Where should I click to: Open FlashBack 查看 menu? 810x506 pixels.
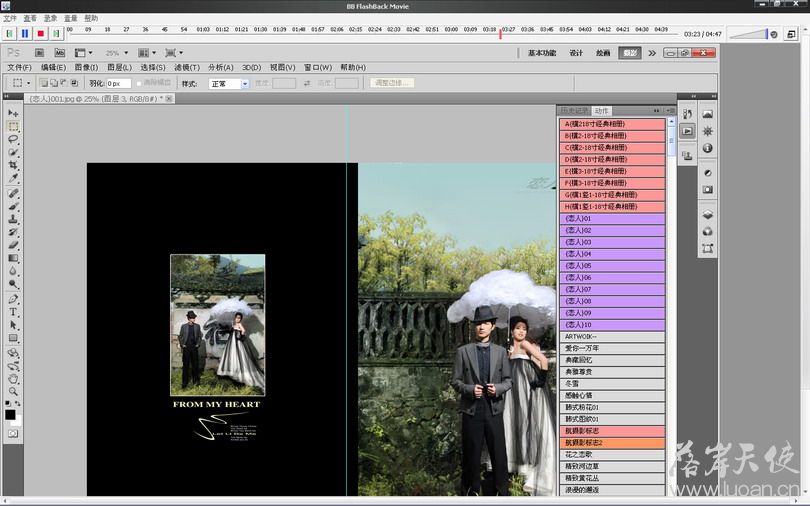point(30,19)
